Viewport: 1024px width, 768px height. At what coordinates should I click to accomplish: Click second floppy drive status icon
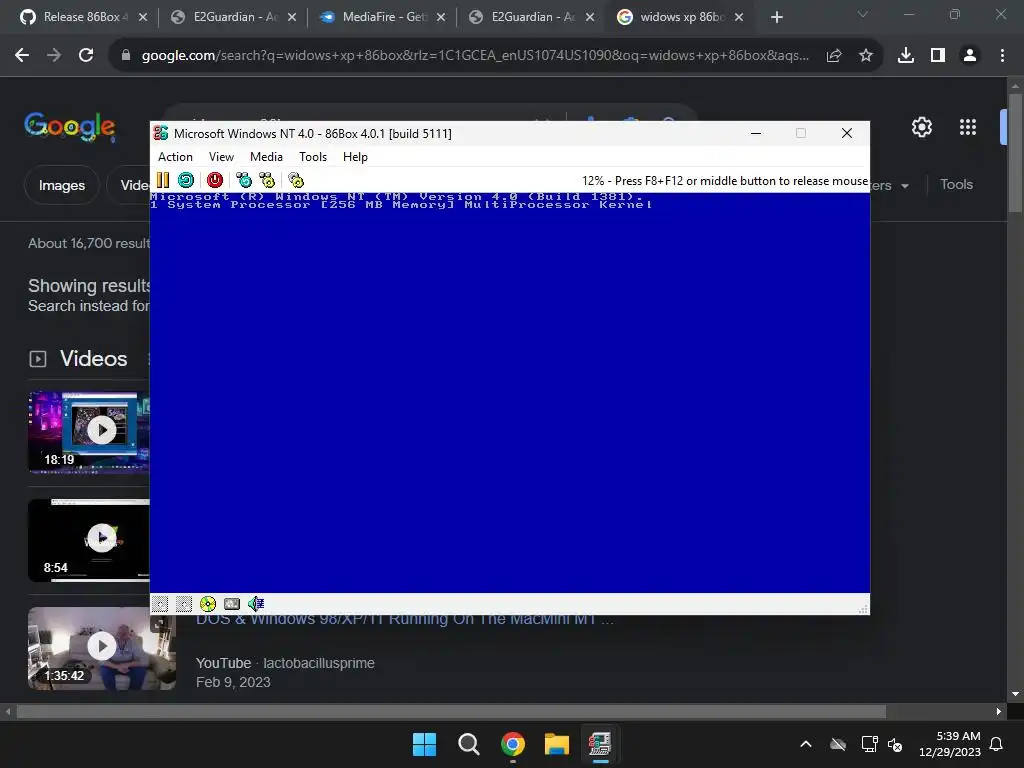point(184,604)
